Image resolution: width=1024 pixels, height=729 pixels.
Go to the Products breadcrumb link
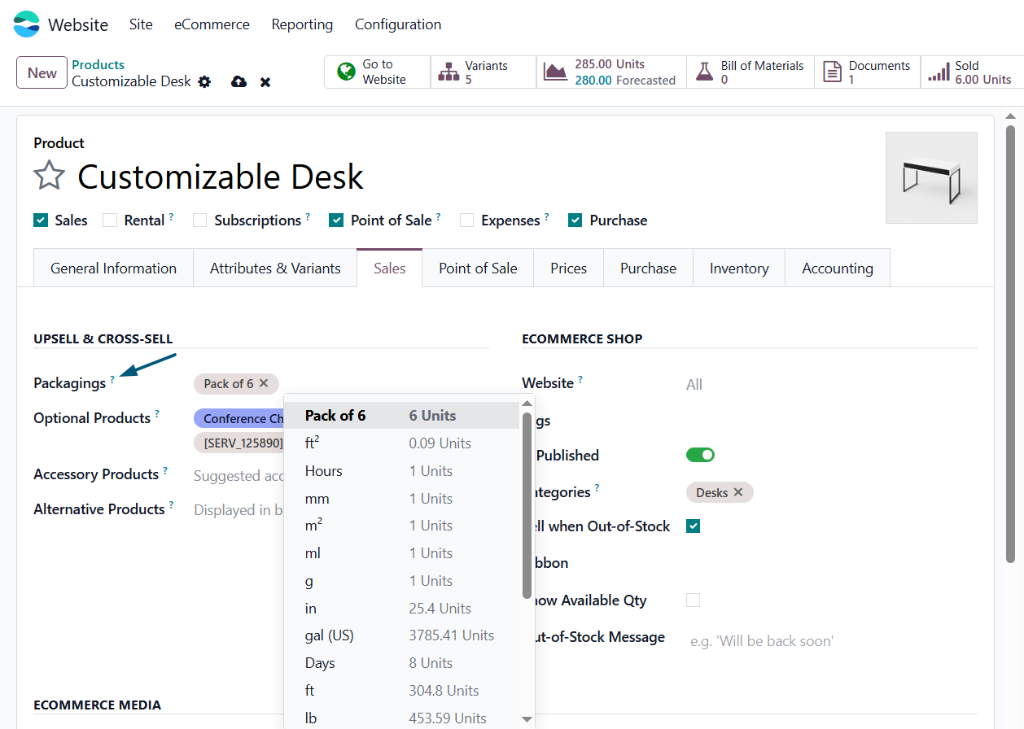[98, 65]
